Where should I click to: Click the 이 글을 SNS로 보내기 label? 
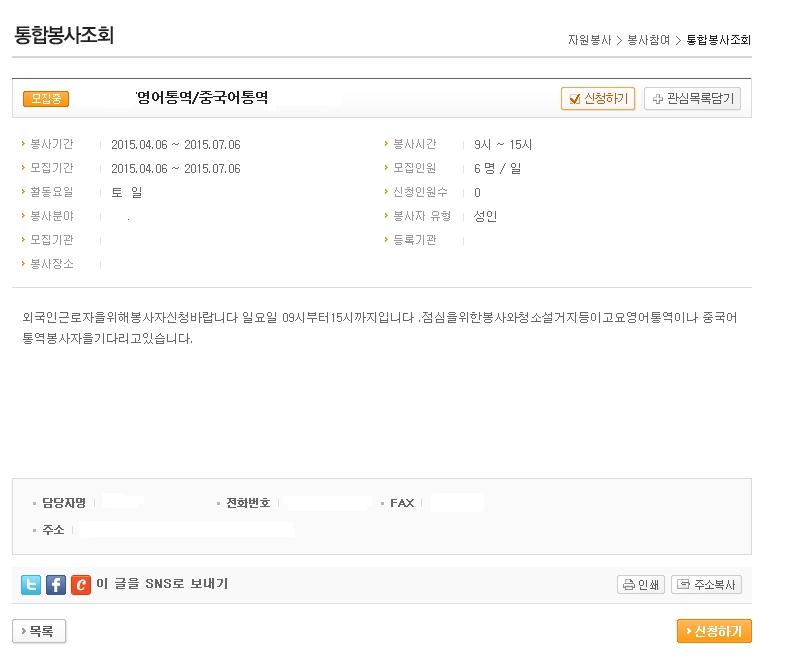pos(162,584)
